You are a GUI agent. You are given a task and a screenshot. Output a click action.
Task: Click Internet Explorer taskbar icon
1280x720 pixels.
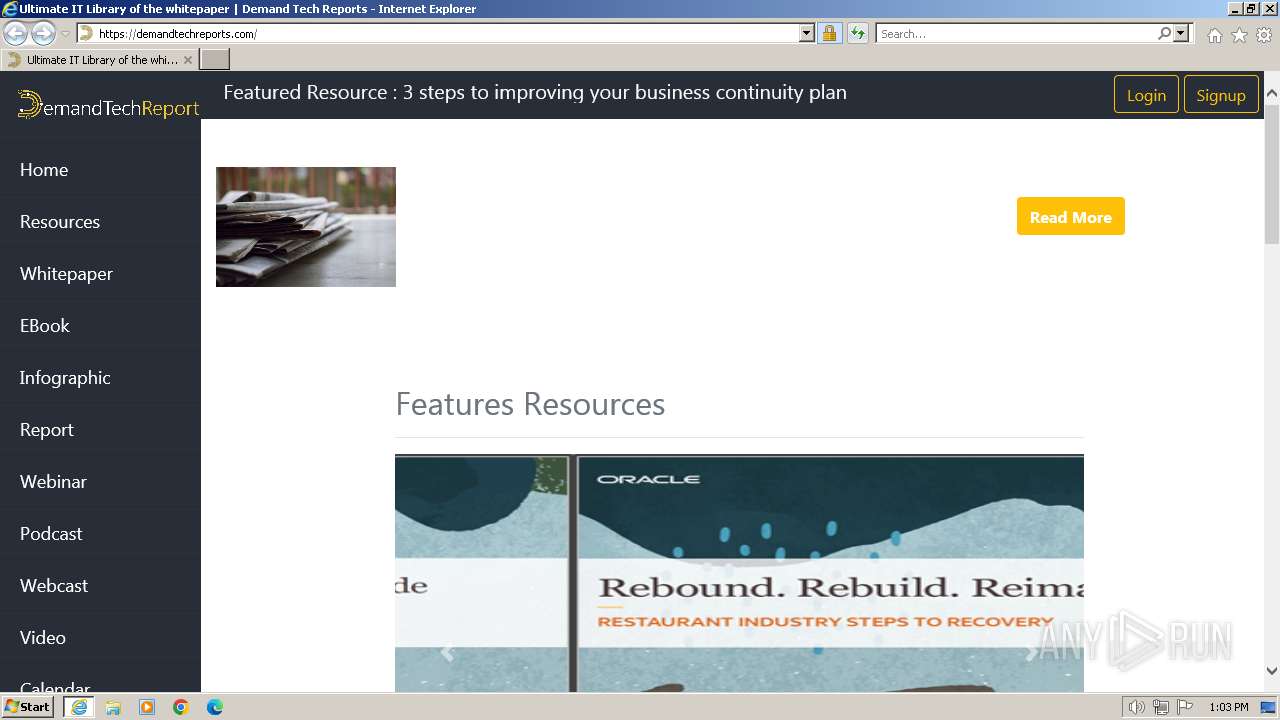point(79,707)
